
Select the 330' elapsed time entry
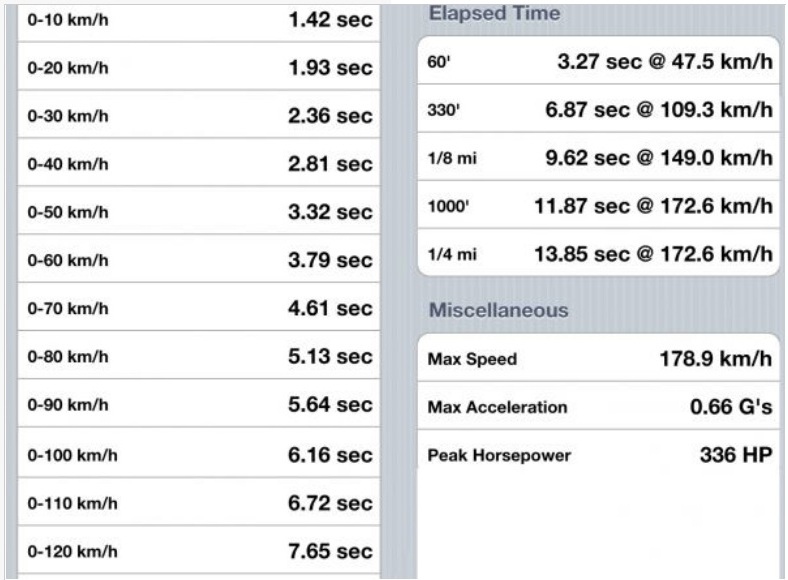tap(598, 109)
